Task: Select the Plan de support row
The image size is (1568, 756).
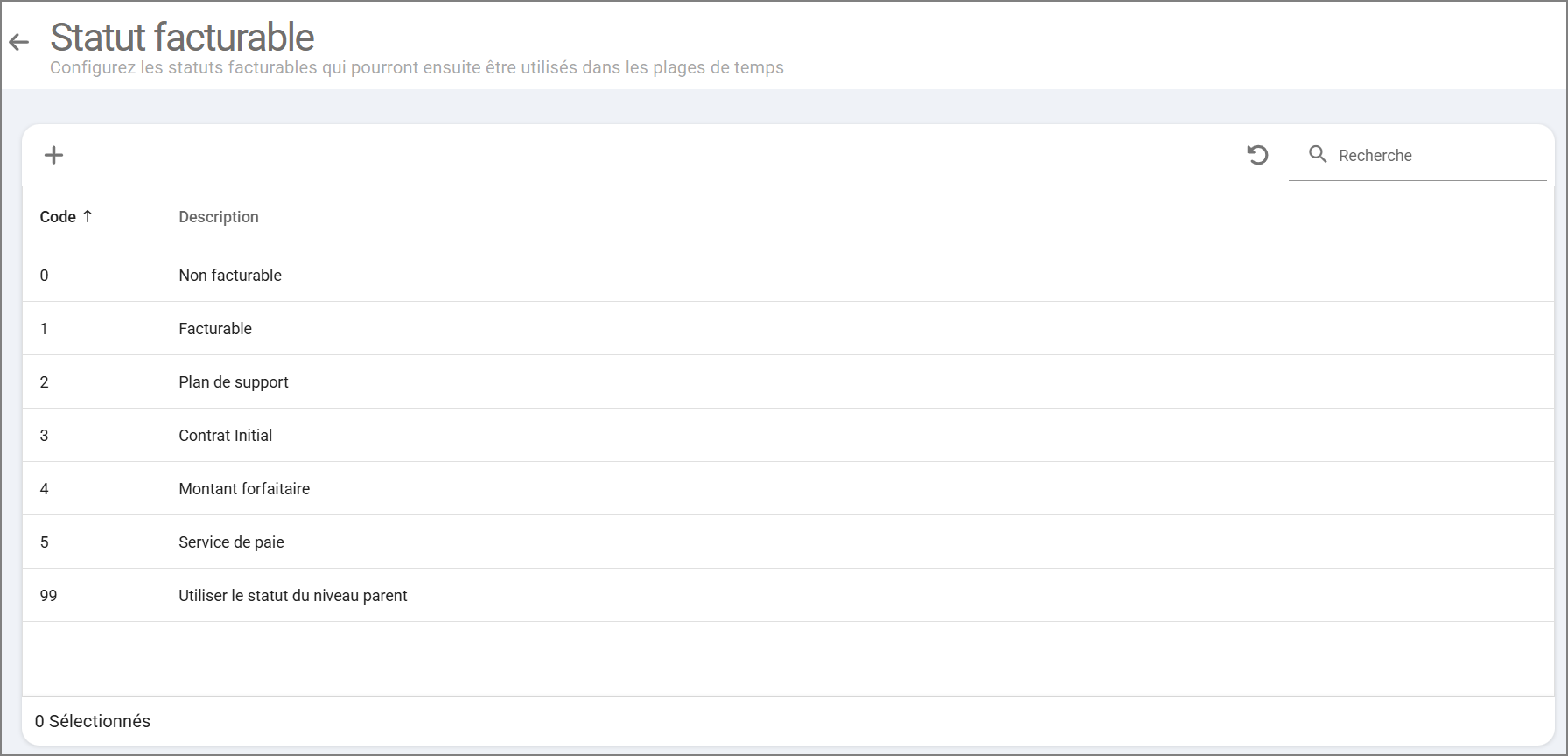Action: [x=234, y=382]
